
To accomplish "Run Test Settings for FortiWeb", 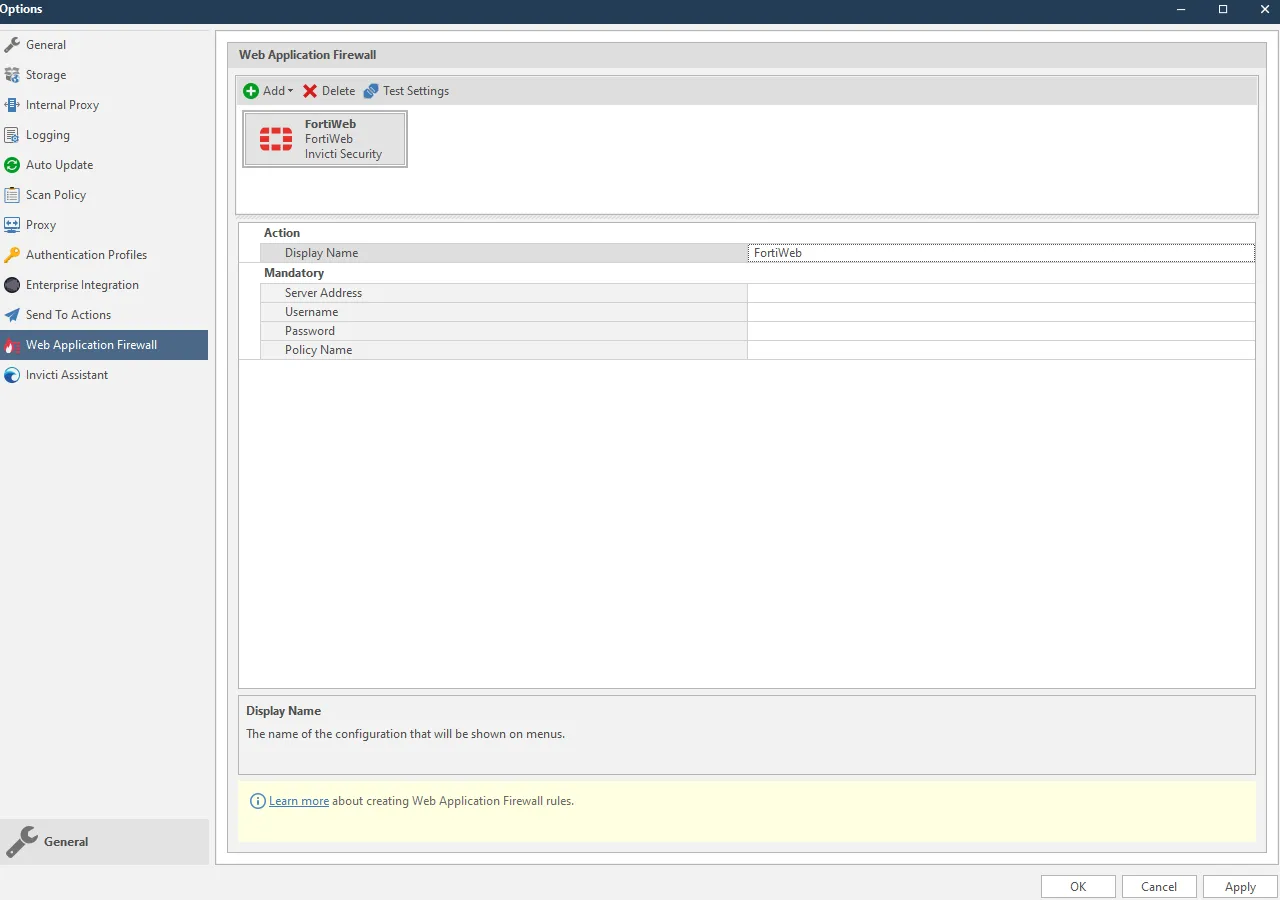I will coord(407,90).
